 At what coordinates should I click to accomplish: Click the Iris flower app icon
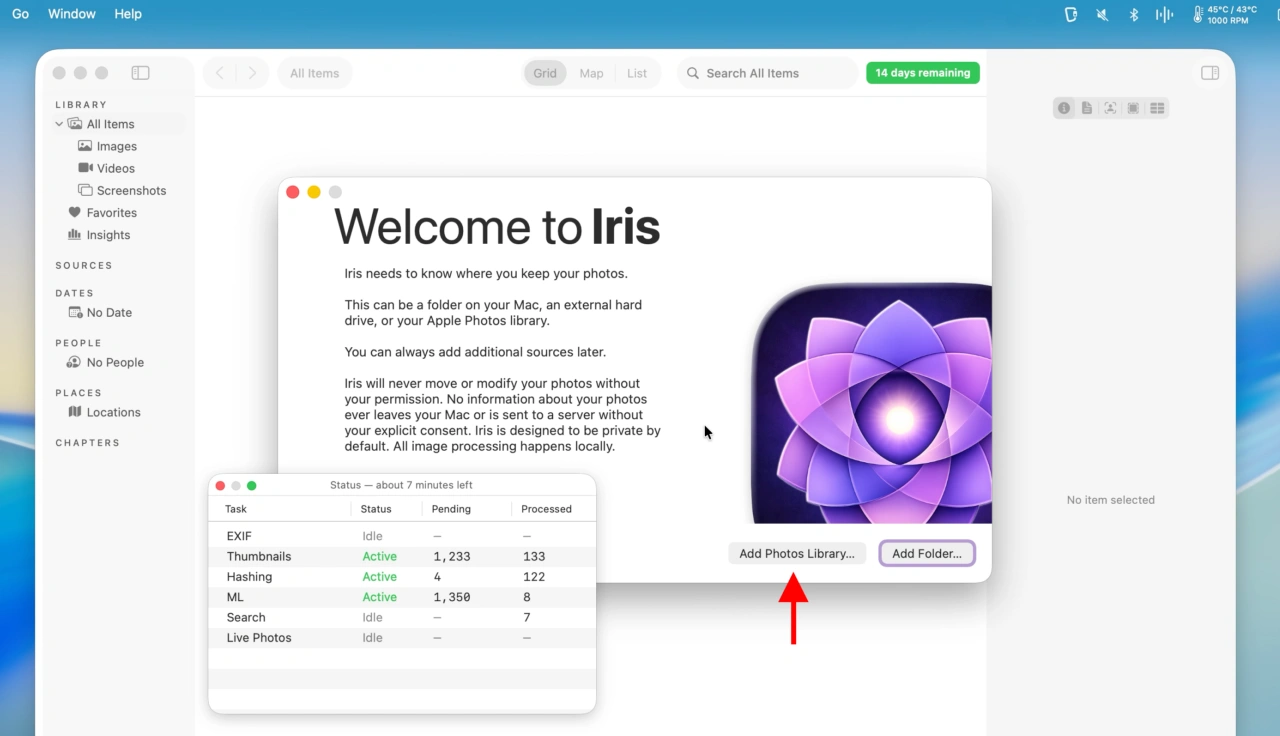871,403
